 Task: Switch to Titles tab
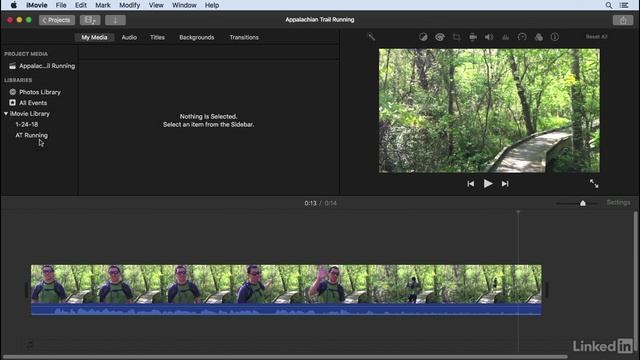click(x=157, y=37)
